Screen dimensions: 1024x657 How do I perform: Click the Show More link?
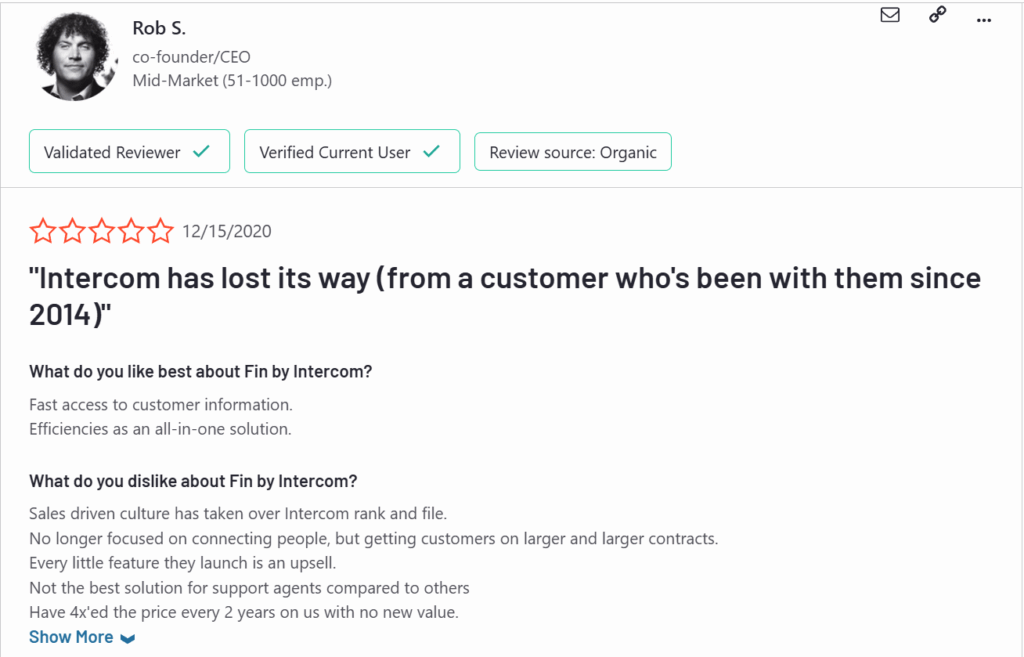click(x=71, y=637)
